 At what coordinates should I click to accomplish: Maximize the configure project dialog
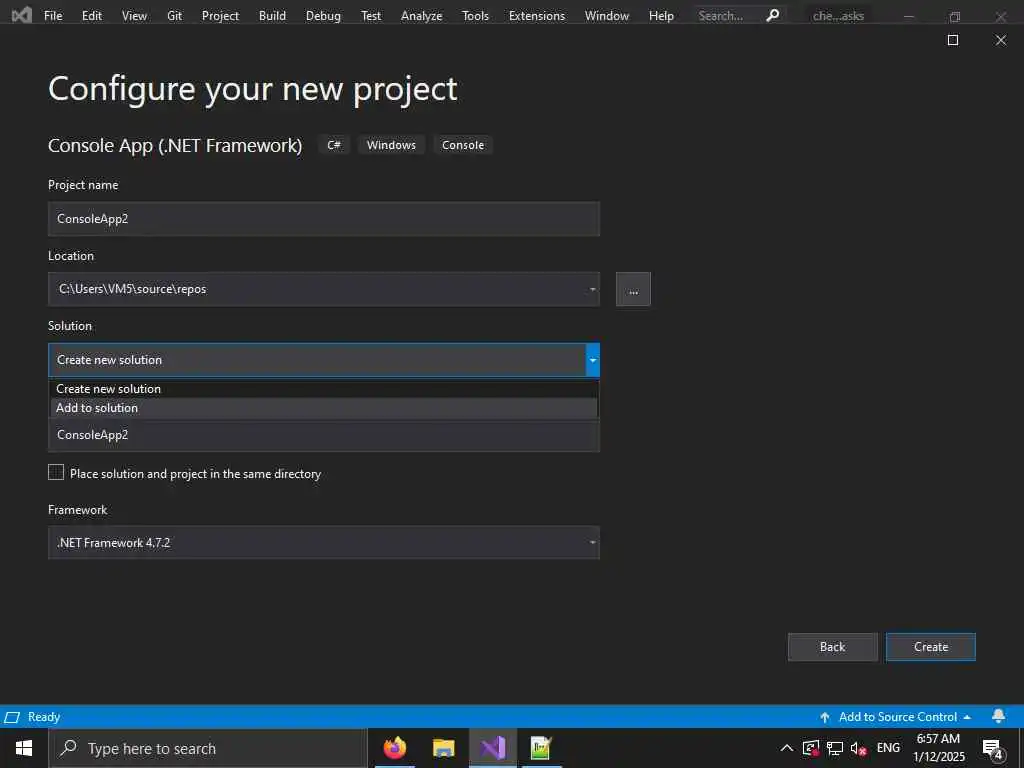pyautogui.click(x=953, y=40)
